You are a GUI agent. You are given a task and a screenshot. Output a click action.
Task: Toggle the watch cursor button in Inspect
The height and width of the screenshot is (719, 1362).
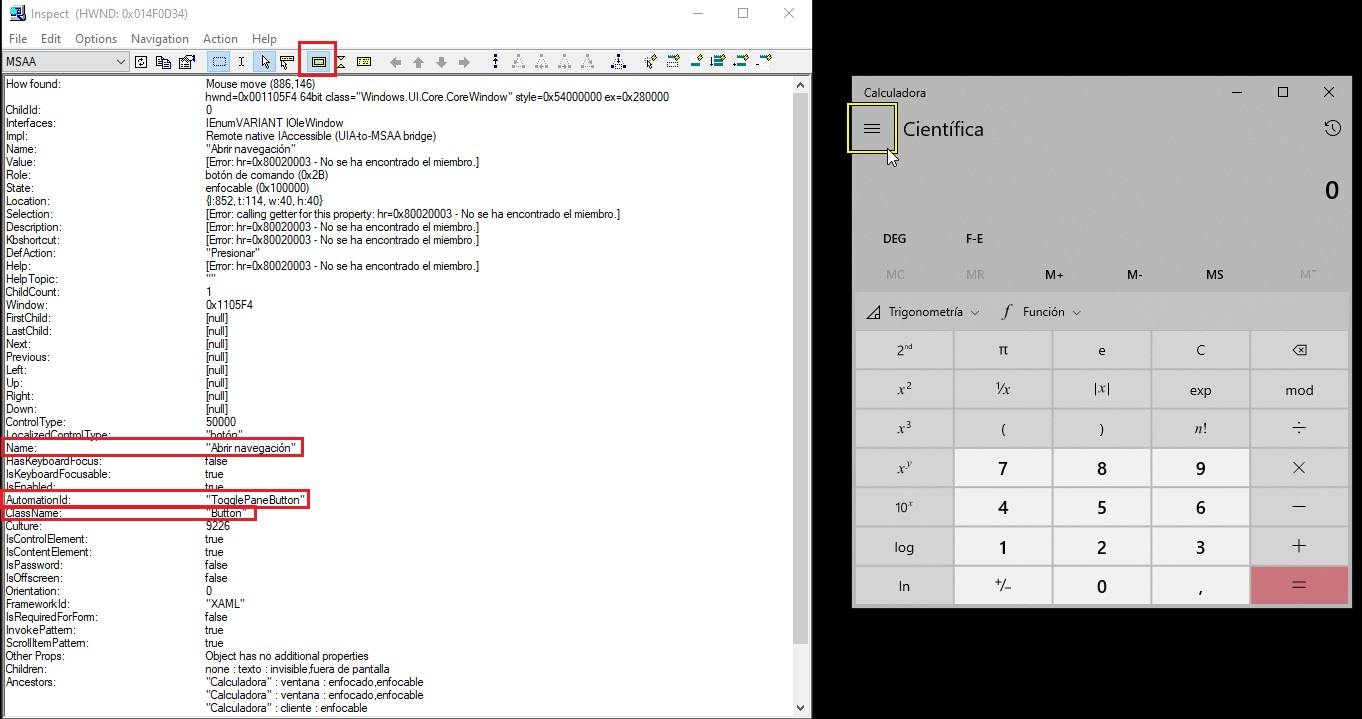point(265,62)
